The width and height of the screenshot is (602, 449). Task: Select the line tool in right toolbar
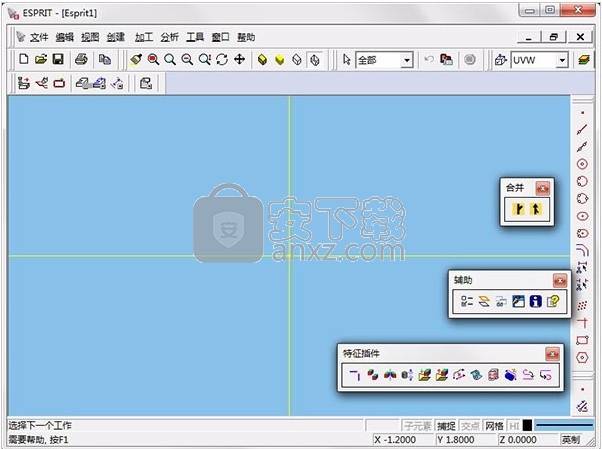[582, 129]
